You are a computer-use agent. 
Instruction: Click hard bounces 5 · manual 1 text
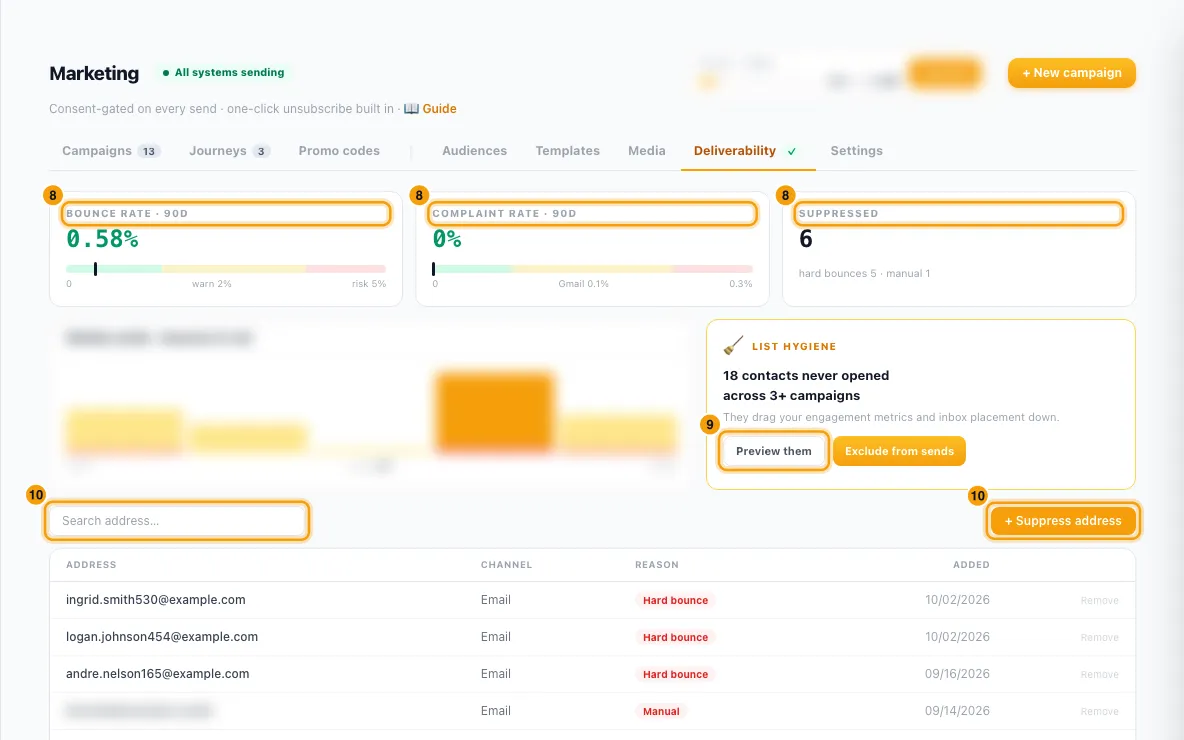(x=865, y=273)
